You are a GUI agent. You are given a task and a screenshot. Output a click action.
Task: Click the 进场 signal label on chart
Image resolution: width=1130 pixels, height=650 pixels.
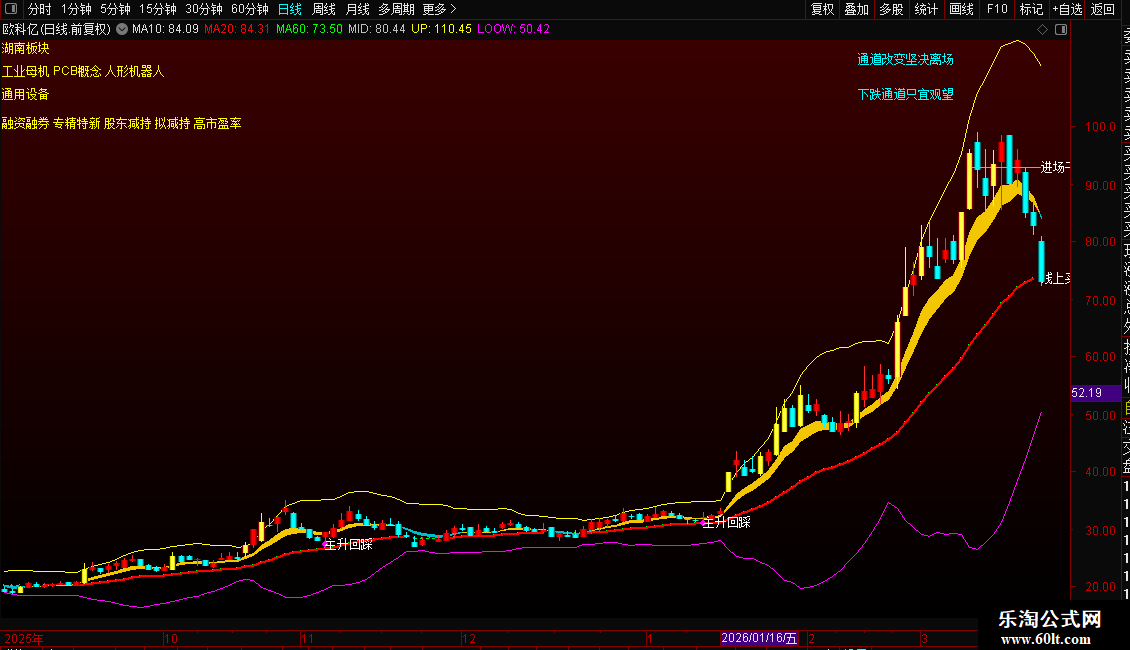tap(1054, 167)
